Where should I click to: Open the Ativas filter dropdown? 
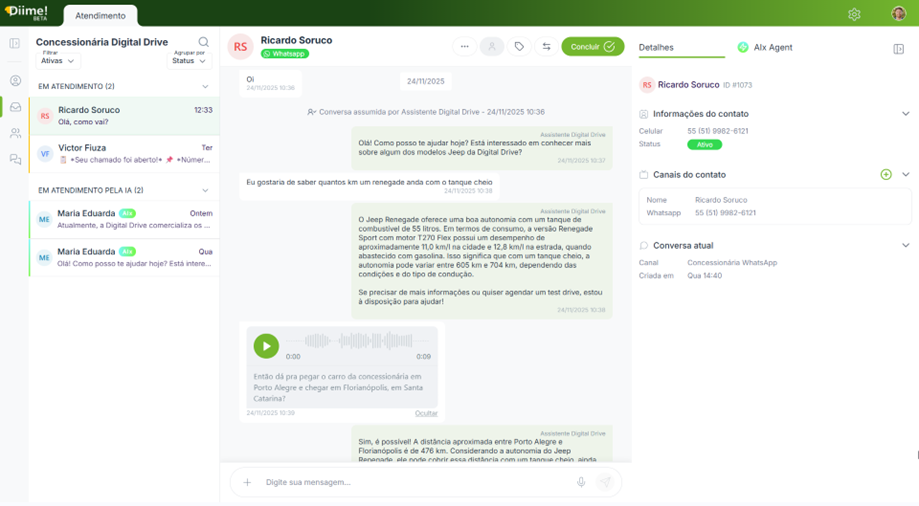[58, 60]
